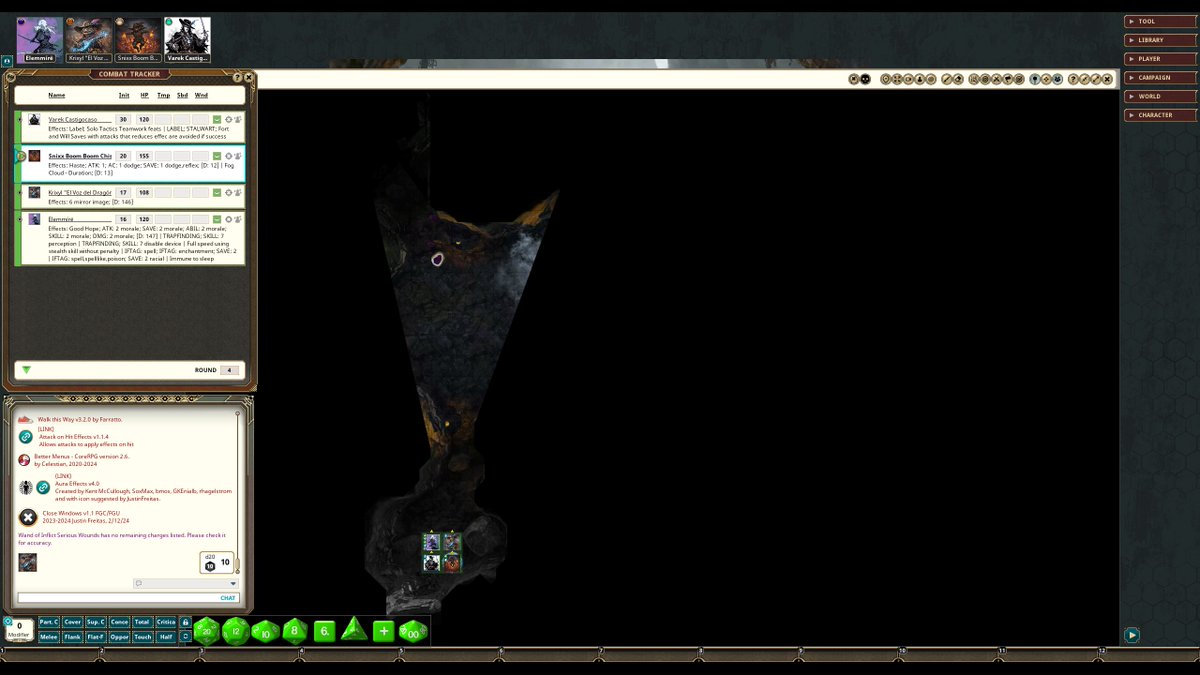The height and width of the screenshot is (675, 1200).
Task: Toggle the Flank modifier button
Action: pos(72,637)
